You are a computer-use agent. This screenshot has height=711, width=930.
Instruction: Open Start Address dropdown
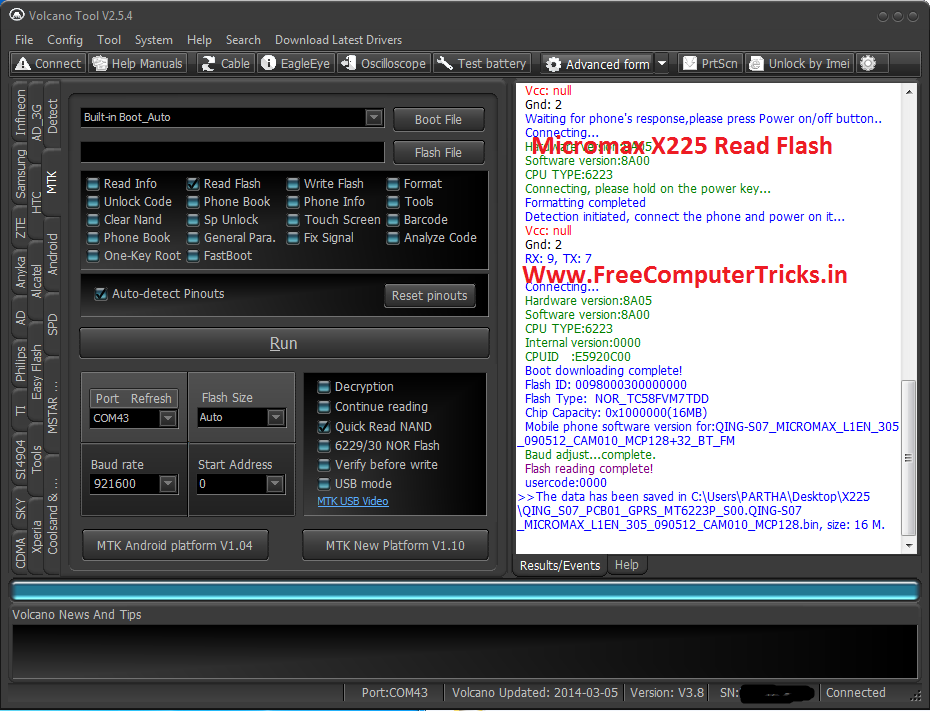275,484
